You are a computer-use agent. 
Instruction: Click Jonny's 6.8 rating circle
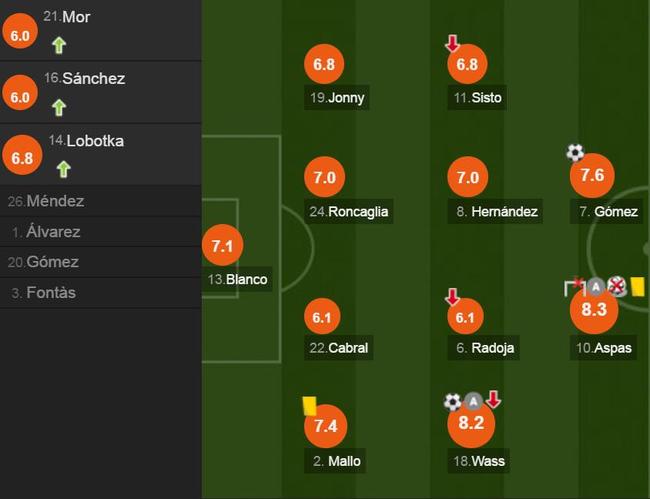(x=324, y=64)
